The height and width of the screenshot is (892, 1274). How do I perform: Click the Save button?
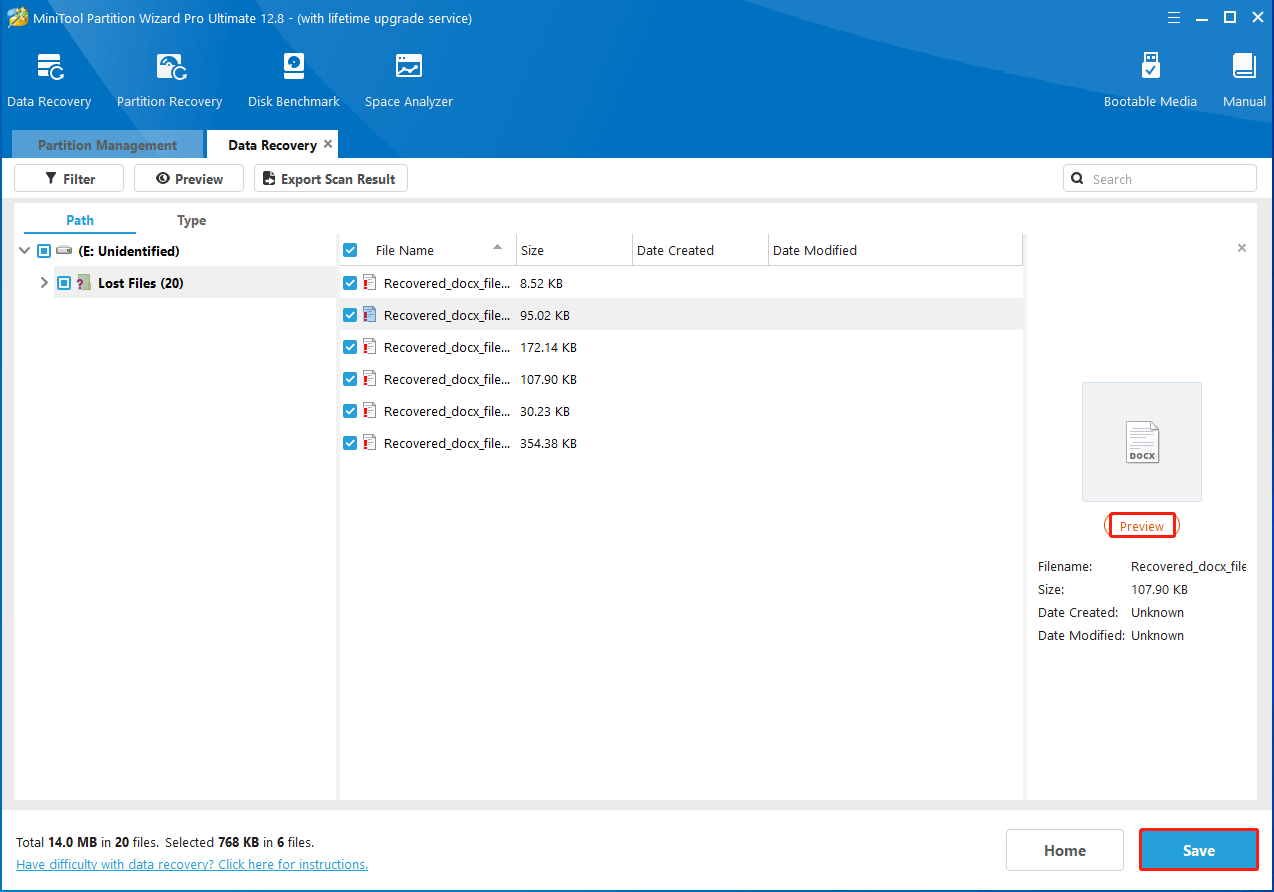point(1198,850)
